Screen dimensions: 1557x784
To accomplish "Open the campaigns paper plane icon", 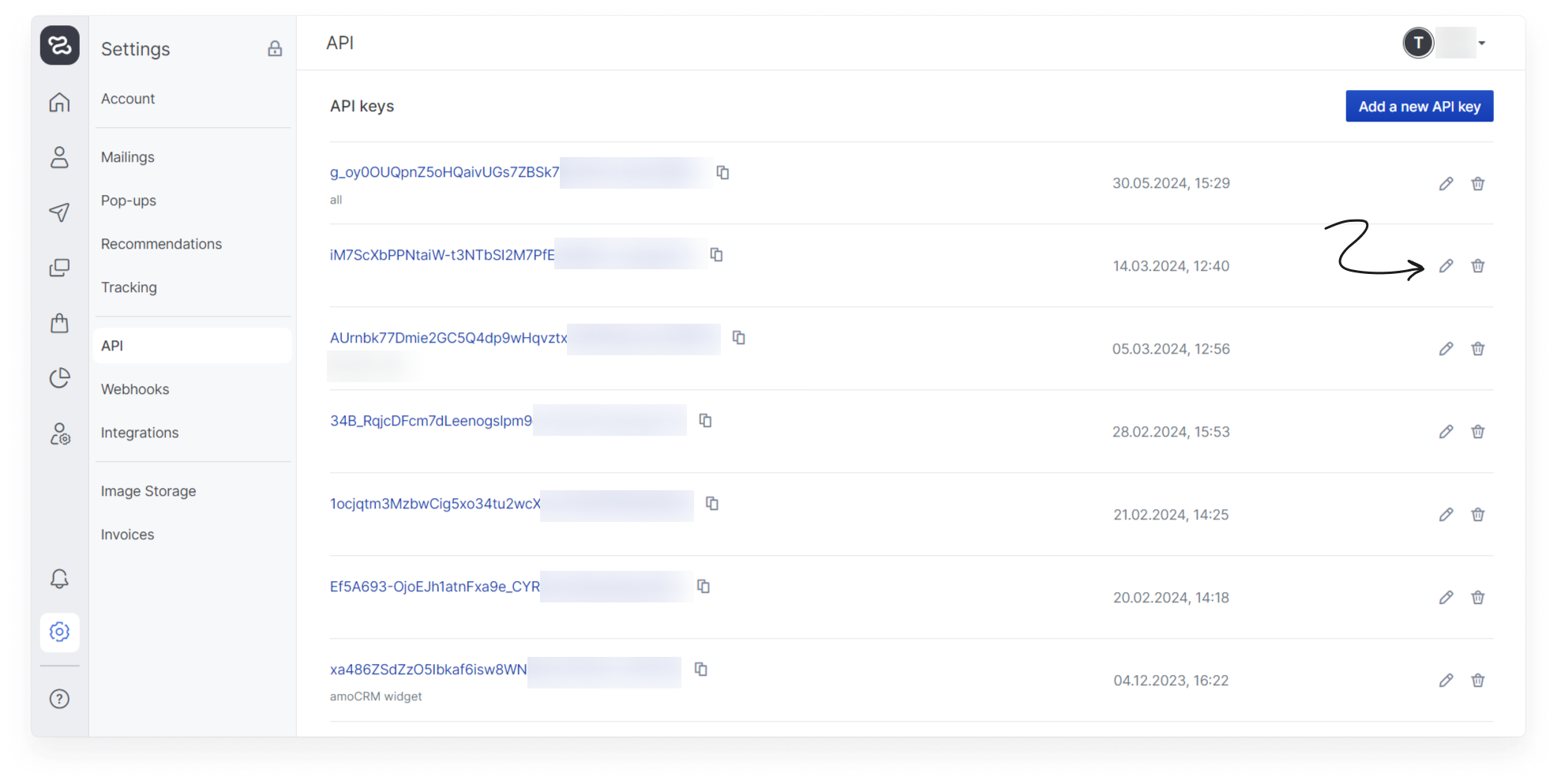I will pos(59,212).
